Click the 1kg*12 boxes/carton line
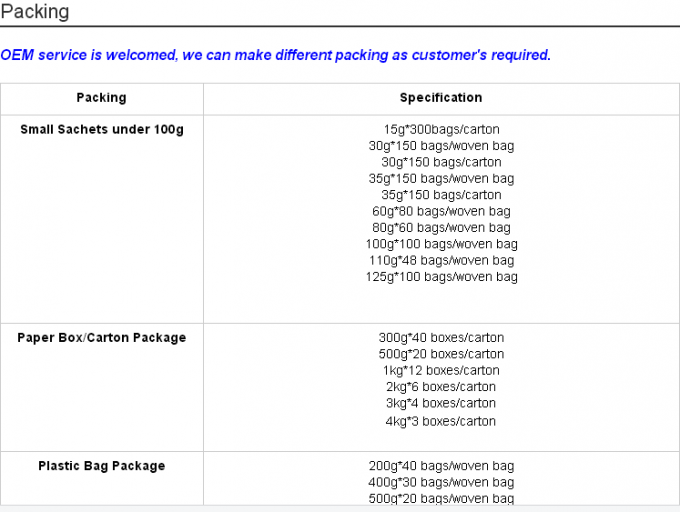This screenshot has height=512, width=680. (x=441, y=371)
